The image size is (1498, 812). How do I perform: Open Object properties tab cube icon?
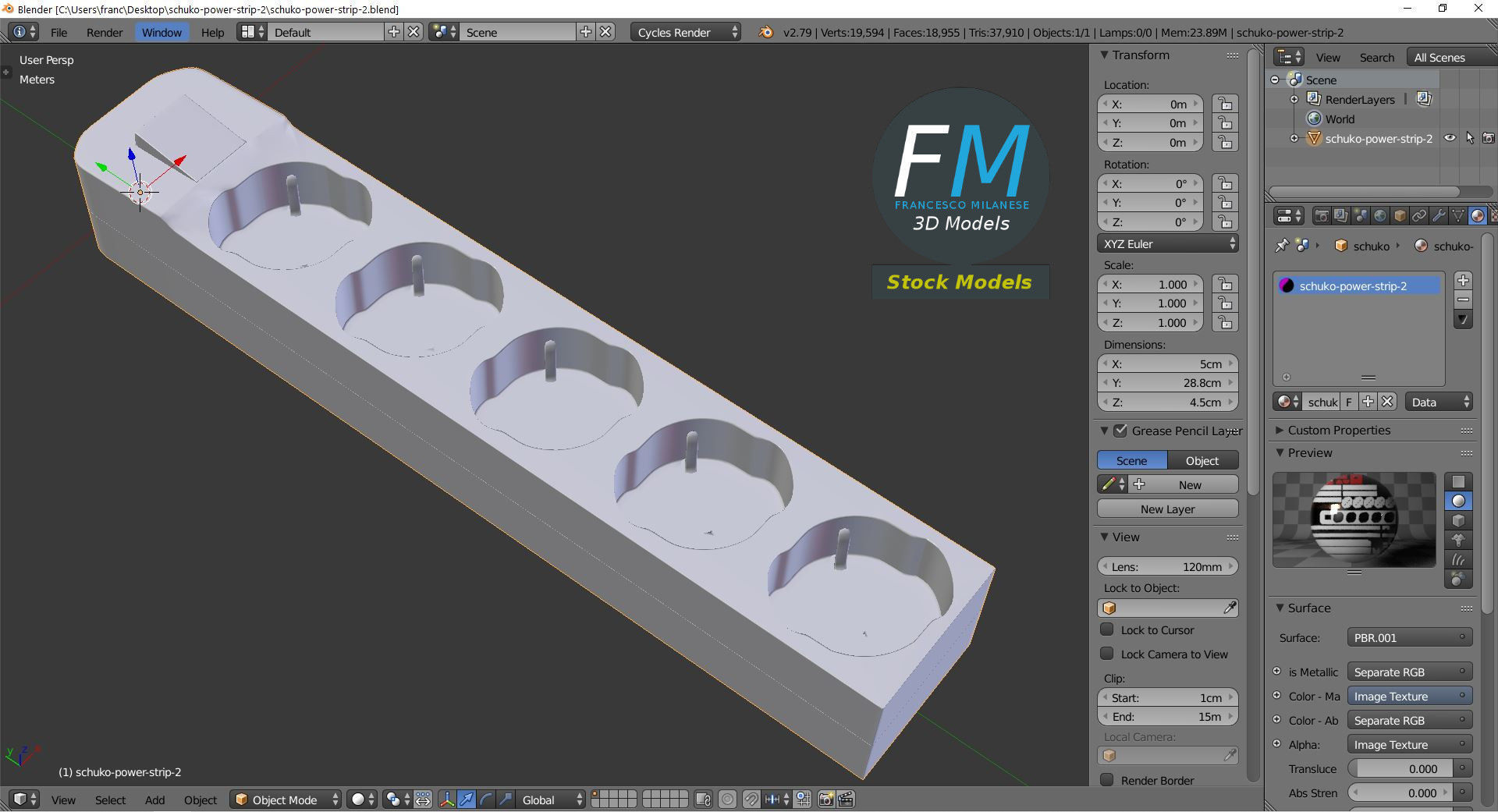pyautogui.click(x=1400, y=215)
